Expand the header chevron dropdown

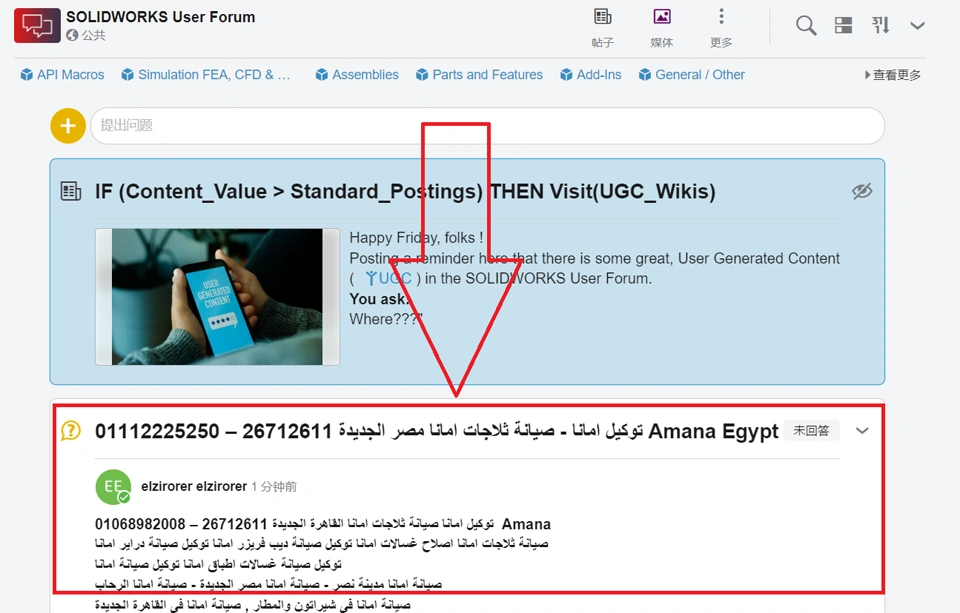917,25
